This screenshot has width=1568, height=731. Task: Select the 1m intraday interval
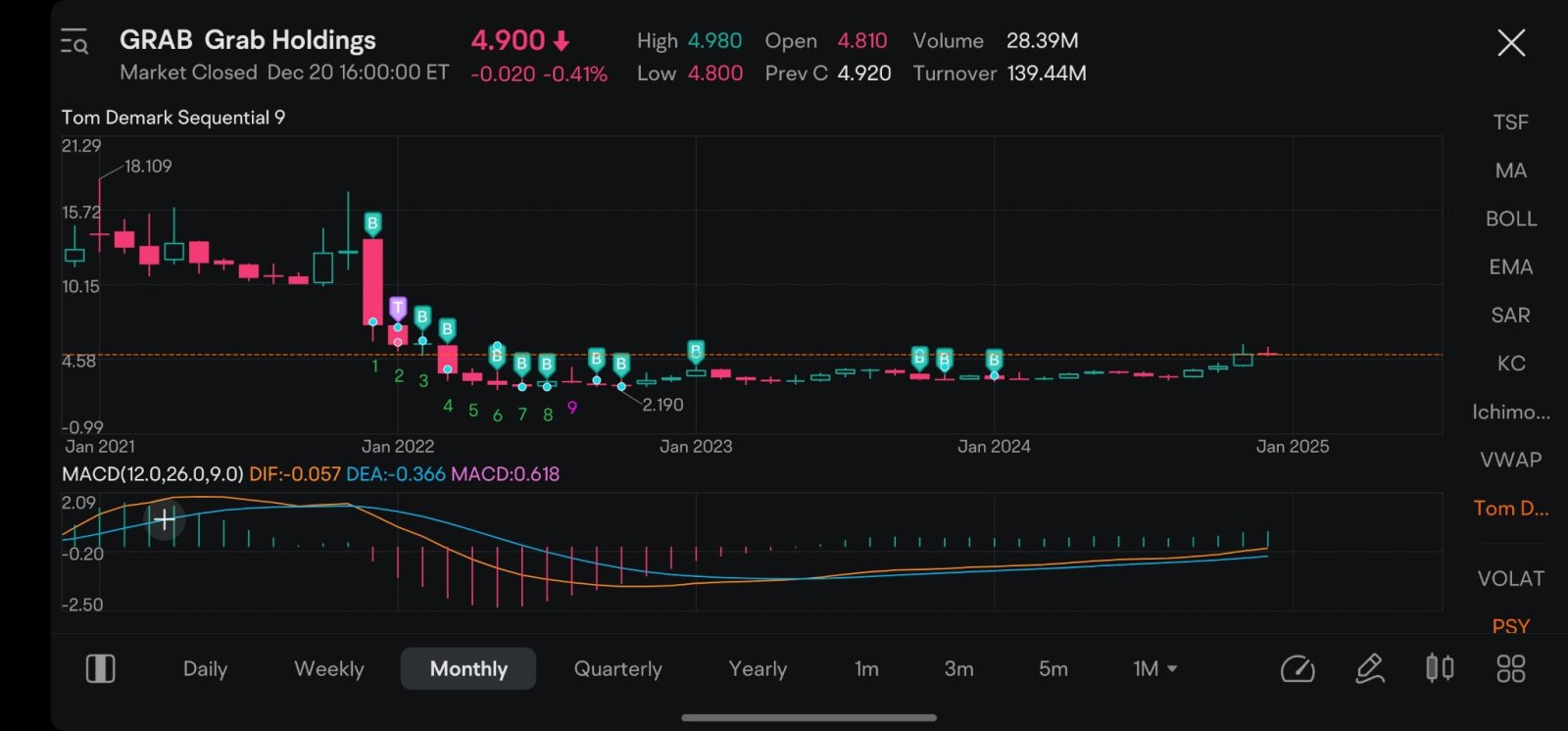[866, 669]
